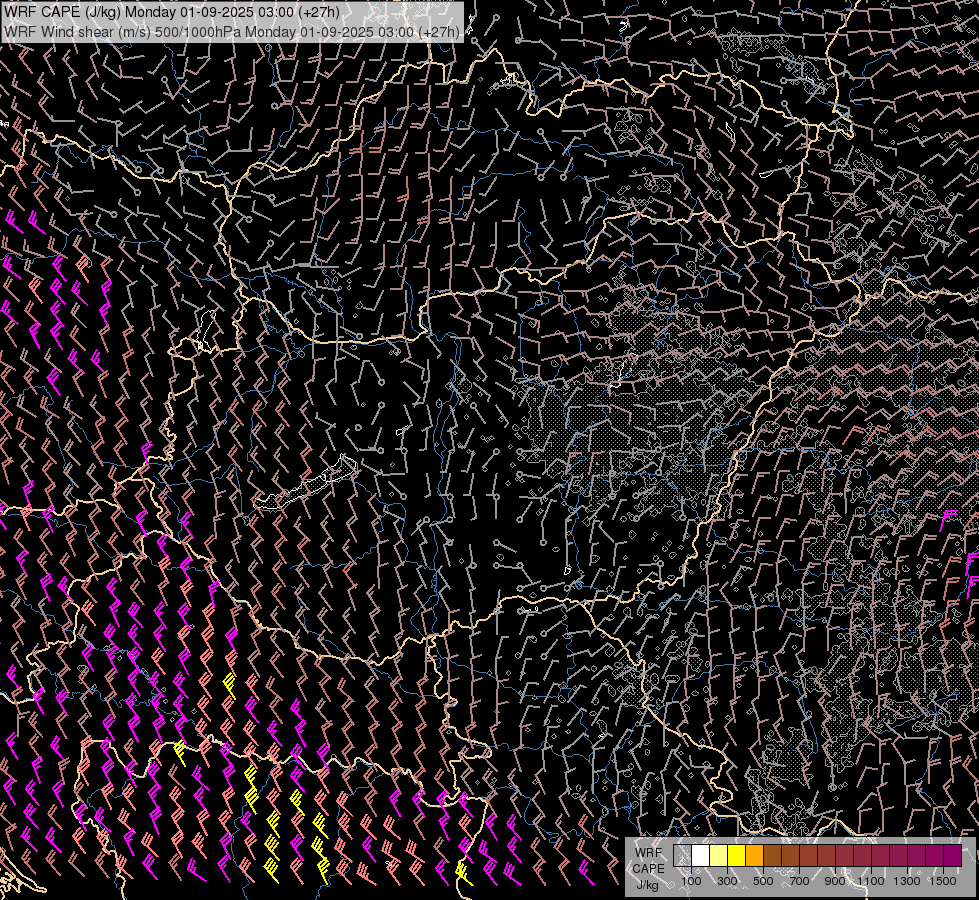Click the Lake Neusiedl outline near western border
This screenshot has height=900, width=979.
(206, 331)
